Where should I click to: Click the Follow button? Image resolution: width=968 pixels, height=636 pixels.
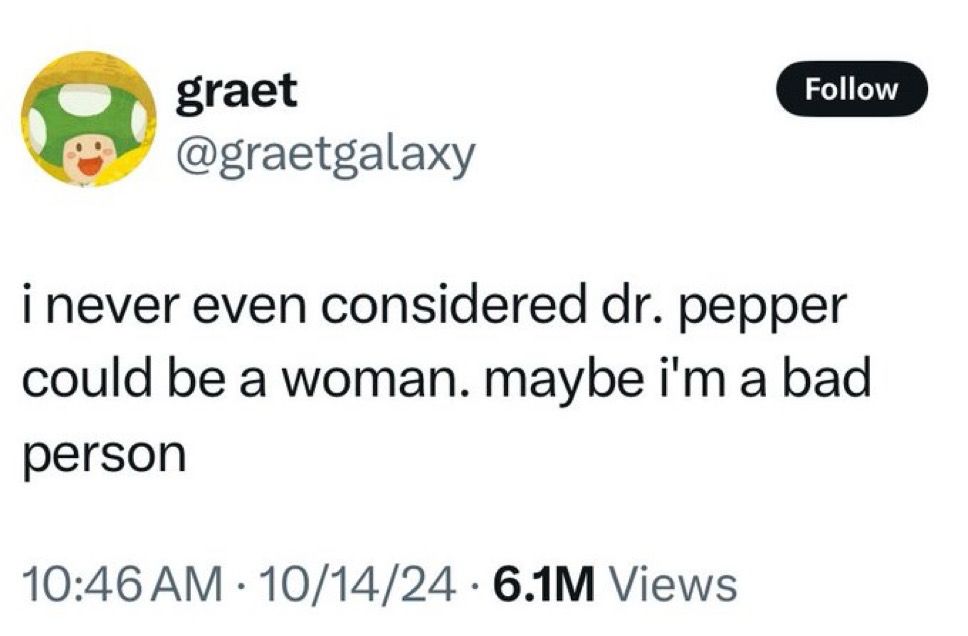point(851,89)
